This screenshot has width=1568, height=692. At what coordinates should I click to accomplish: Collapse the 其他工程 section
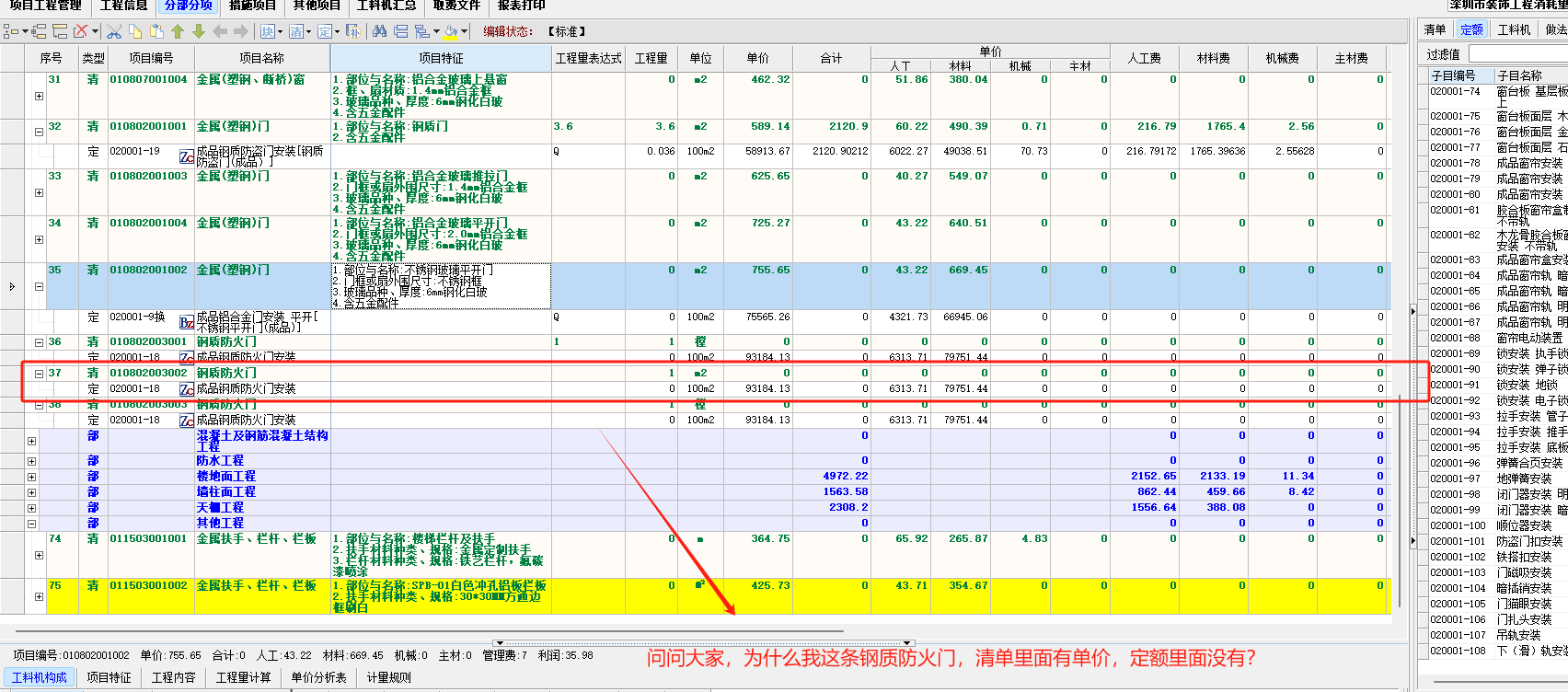pos(31,524)
